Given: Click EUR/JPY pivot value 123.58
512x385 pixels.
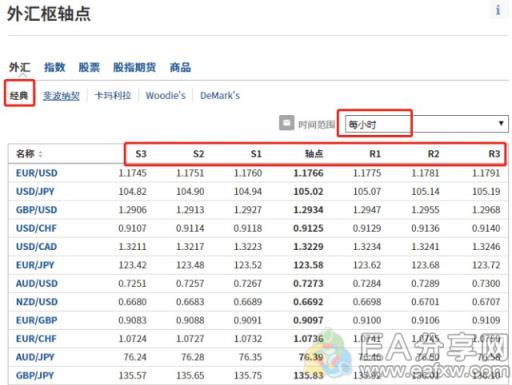Looking at the screenshot, I should (x=308, y=265).
